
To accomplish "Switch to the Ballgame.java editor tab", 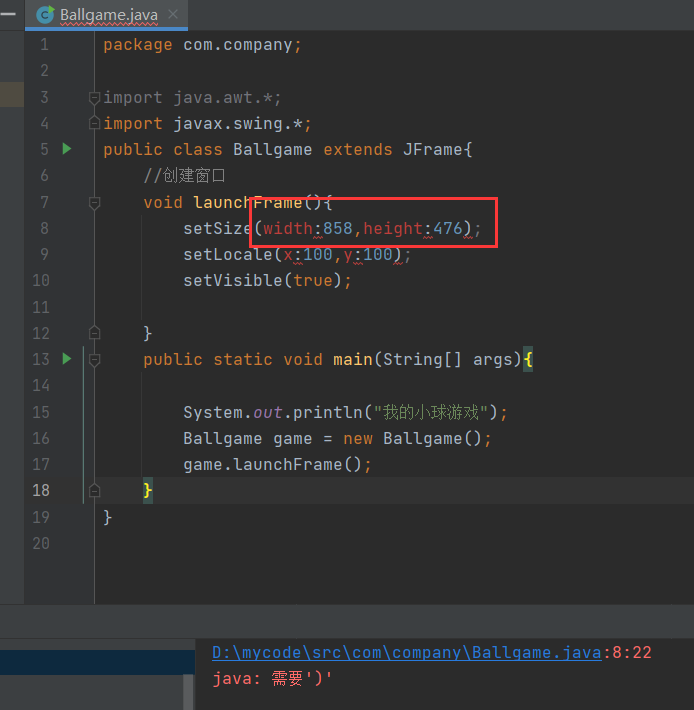I will [x=106, y=15].
